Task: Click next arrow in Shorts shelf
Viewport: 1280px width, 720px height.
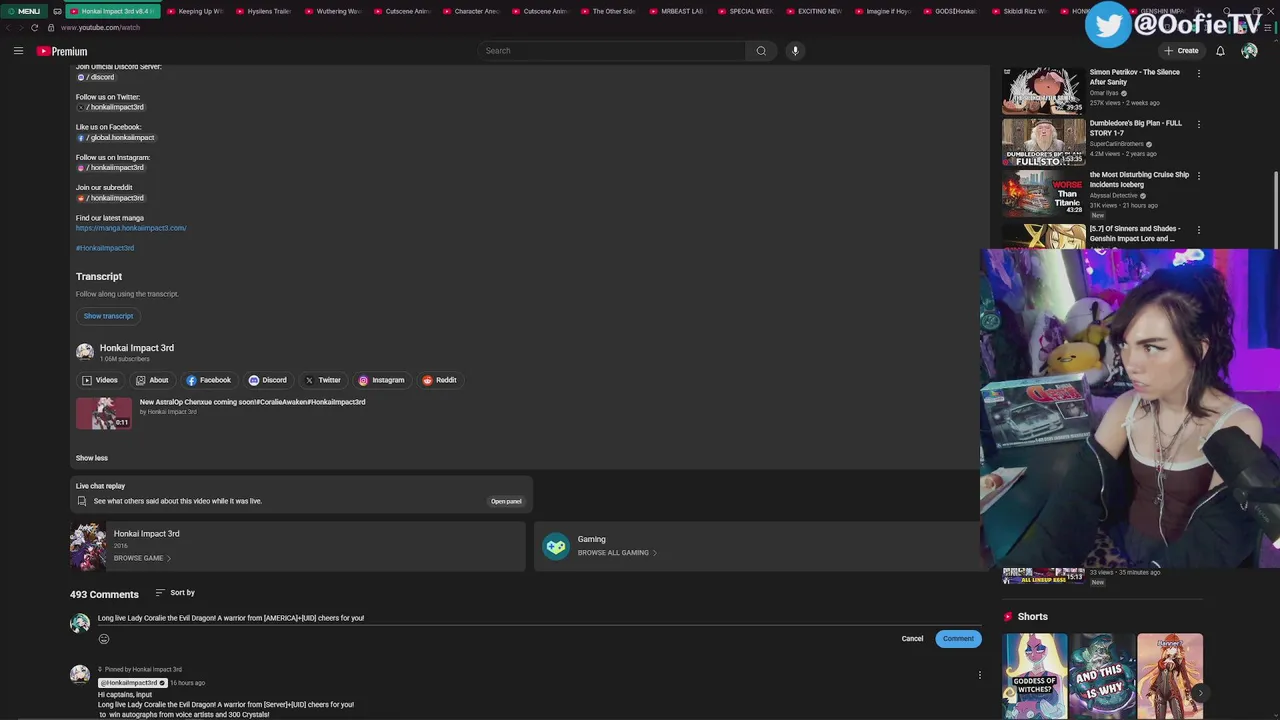Action: point(1200,693)
